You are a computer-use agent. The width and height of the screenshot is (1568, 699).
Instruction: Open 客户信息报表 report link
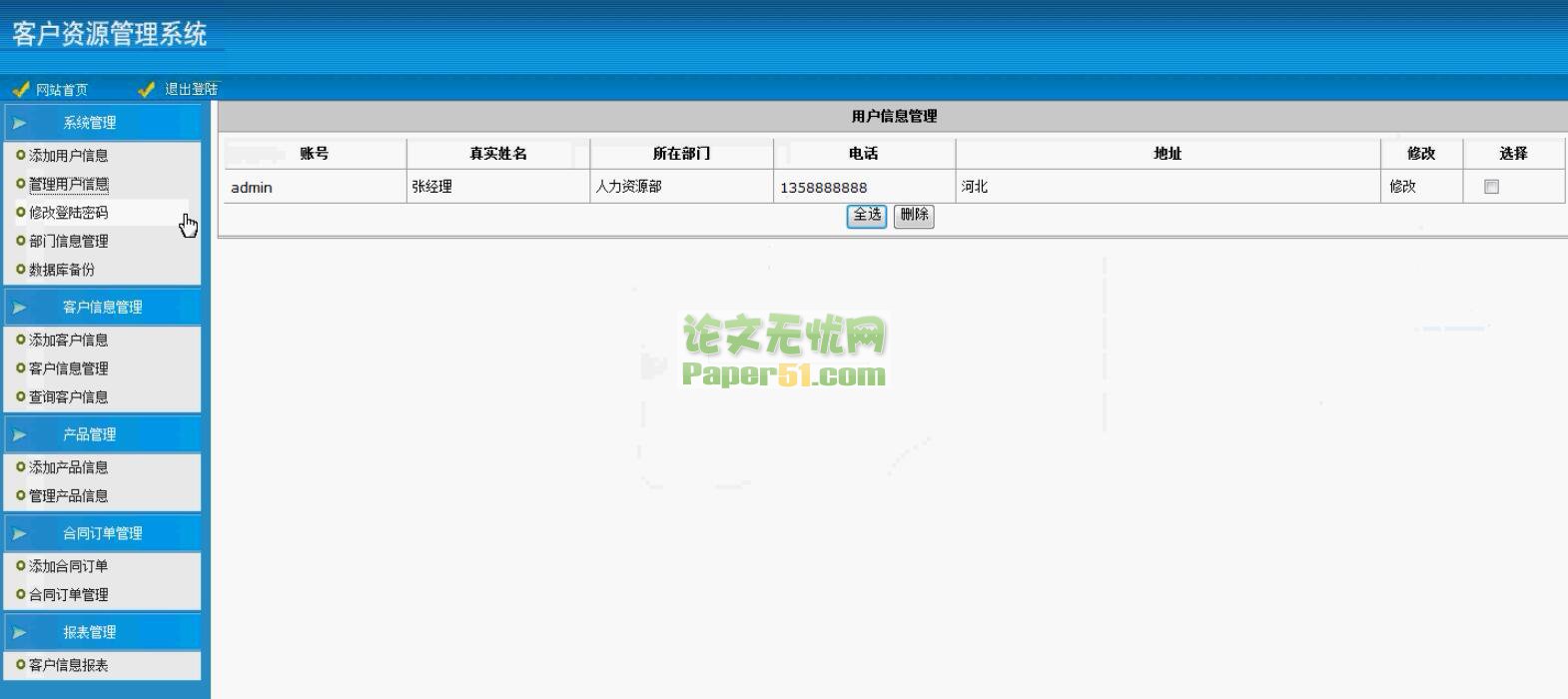click(68, 665)
